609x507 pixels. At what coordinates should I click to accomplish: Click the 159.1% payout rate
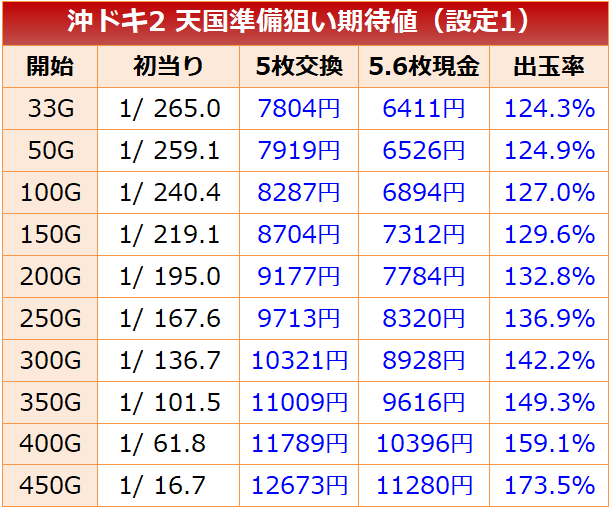click(x=550, y=444)
